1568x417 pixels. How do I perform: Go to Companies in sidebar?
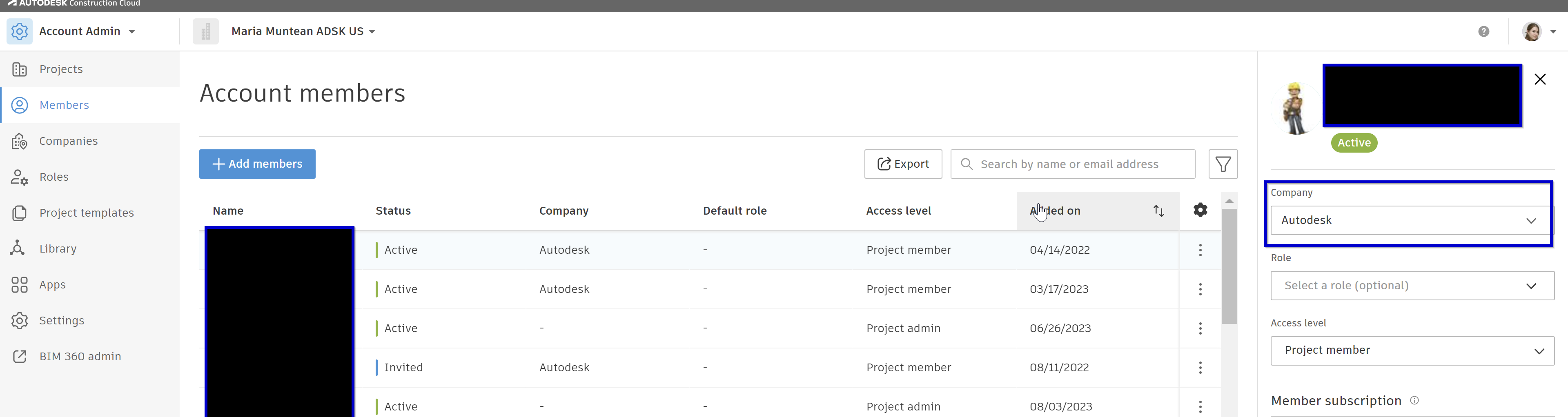(x=68, y=141)
